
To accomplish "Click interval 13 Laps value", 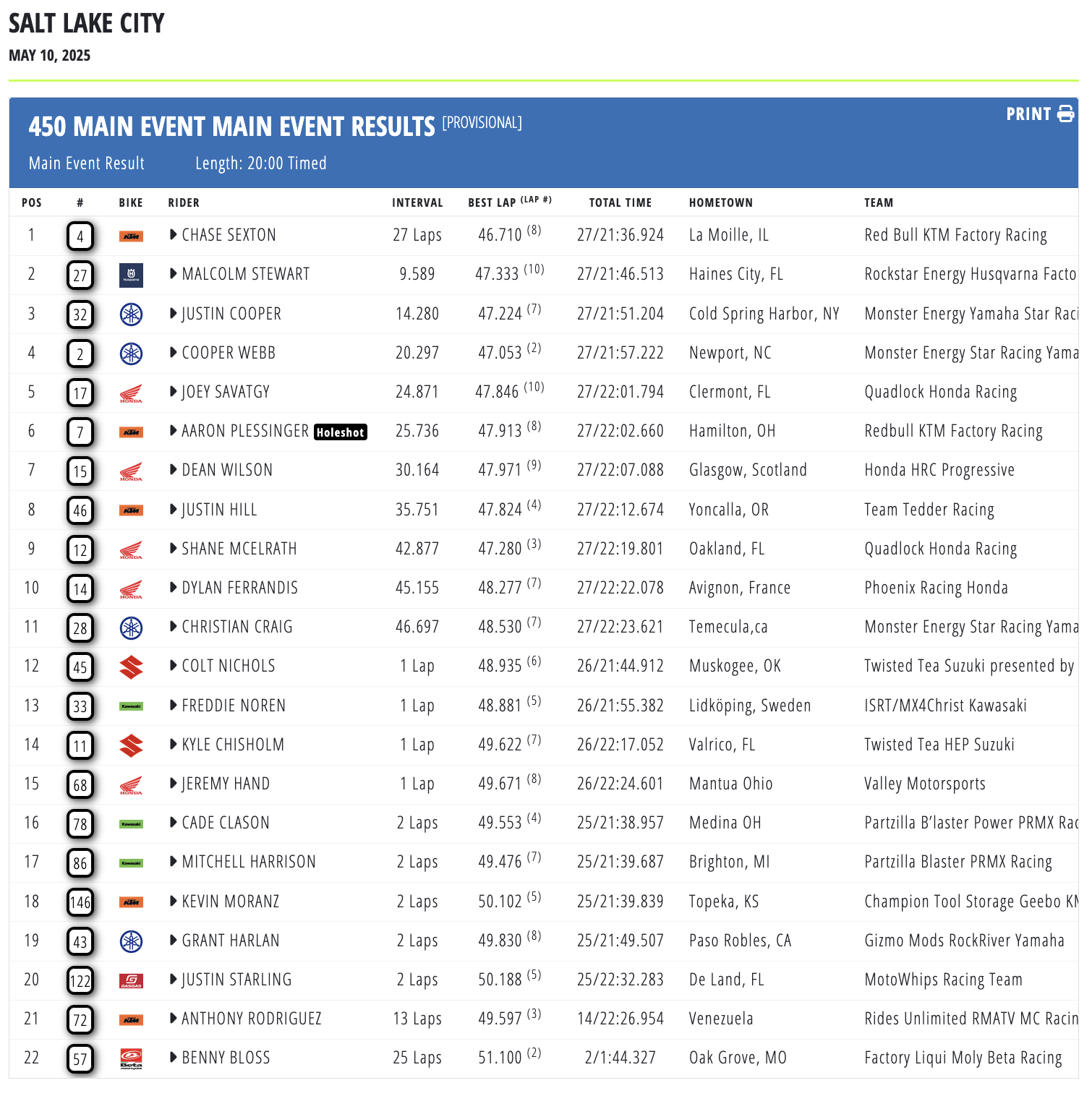I will (417, 1019).
